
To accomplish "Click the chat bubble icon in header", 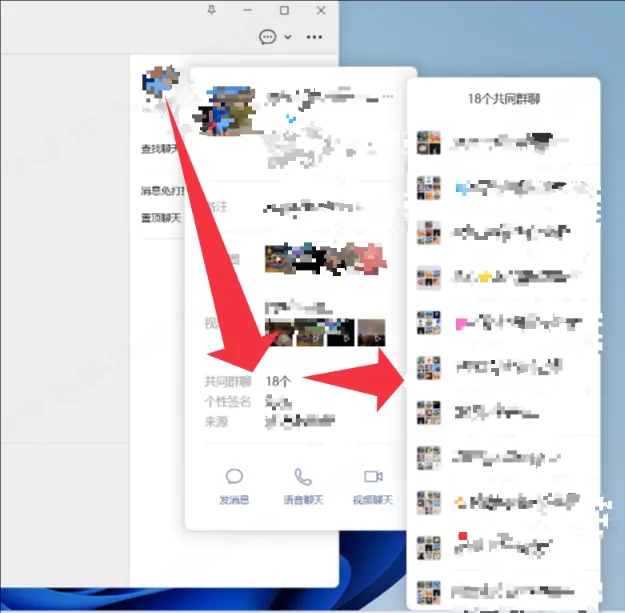I will tap(267, 37).
